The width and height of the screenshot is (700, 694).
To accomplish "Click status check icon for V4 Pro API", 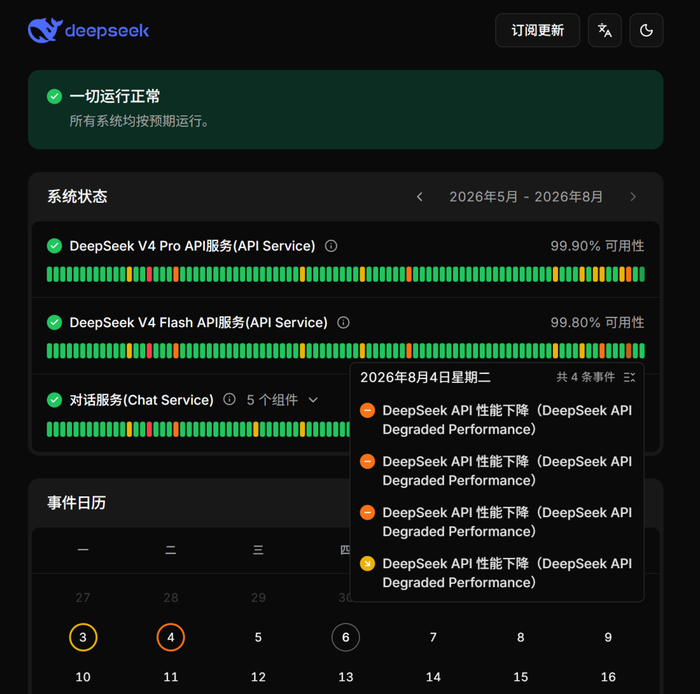I will pos(54,246).
